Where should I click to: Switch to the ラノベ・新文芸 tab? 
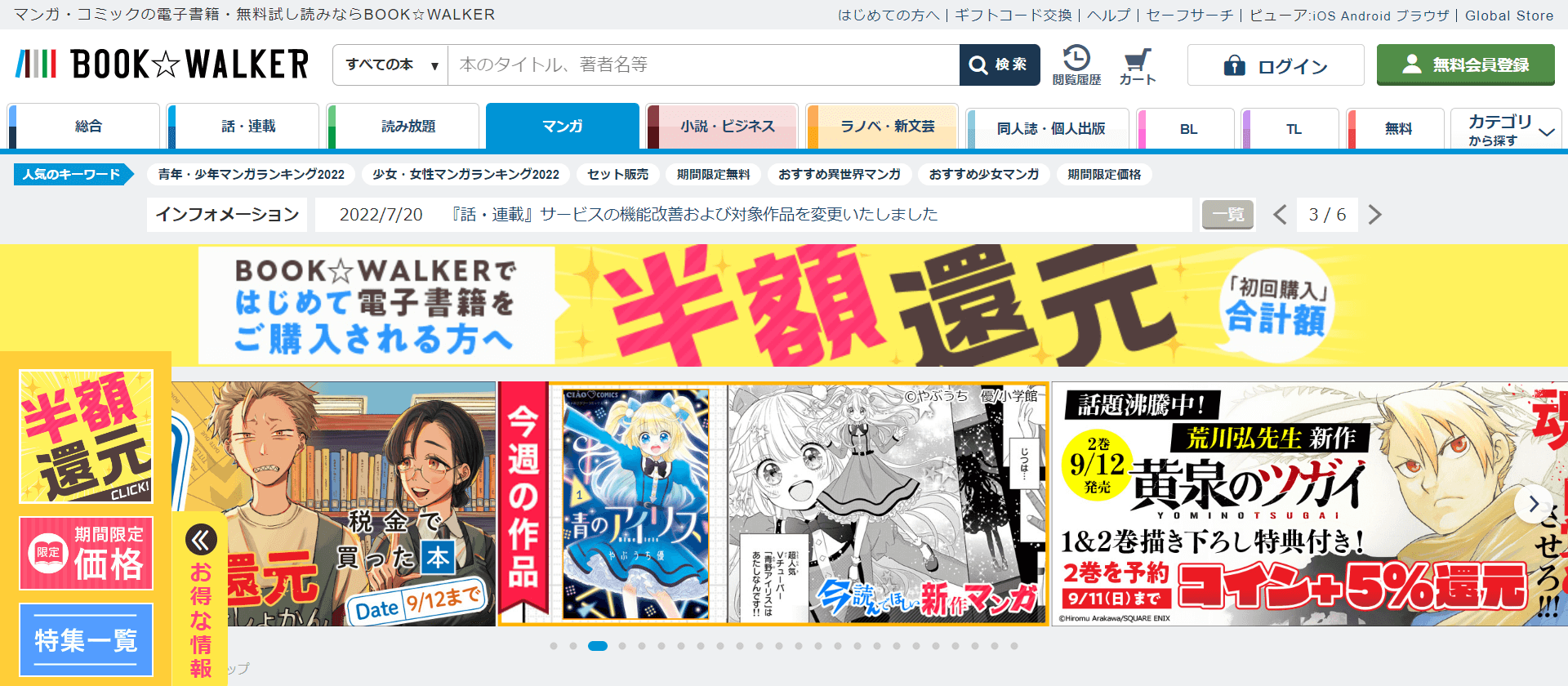[882, 126]
